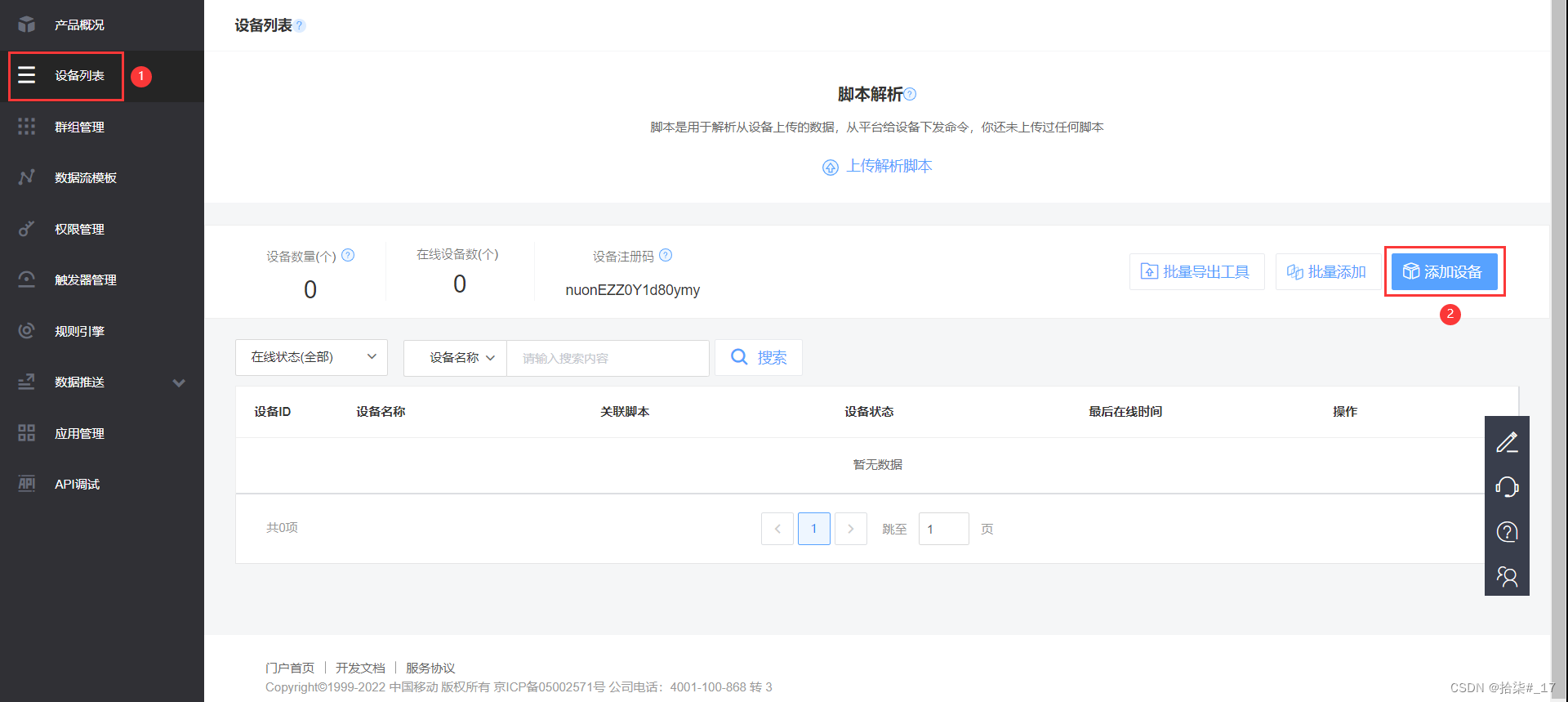Screen dimensions: 1568x702
Task: Click the floating headset support icon
Action: pos(1507,487)
